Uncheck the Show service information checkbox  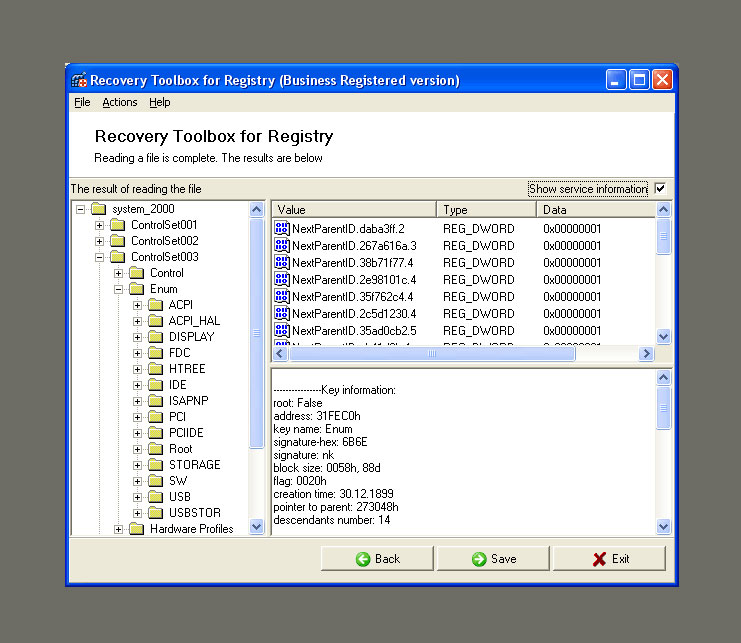[x=660, y=189]
